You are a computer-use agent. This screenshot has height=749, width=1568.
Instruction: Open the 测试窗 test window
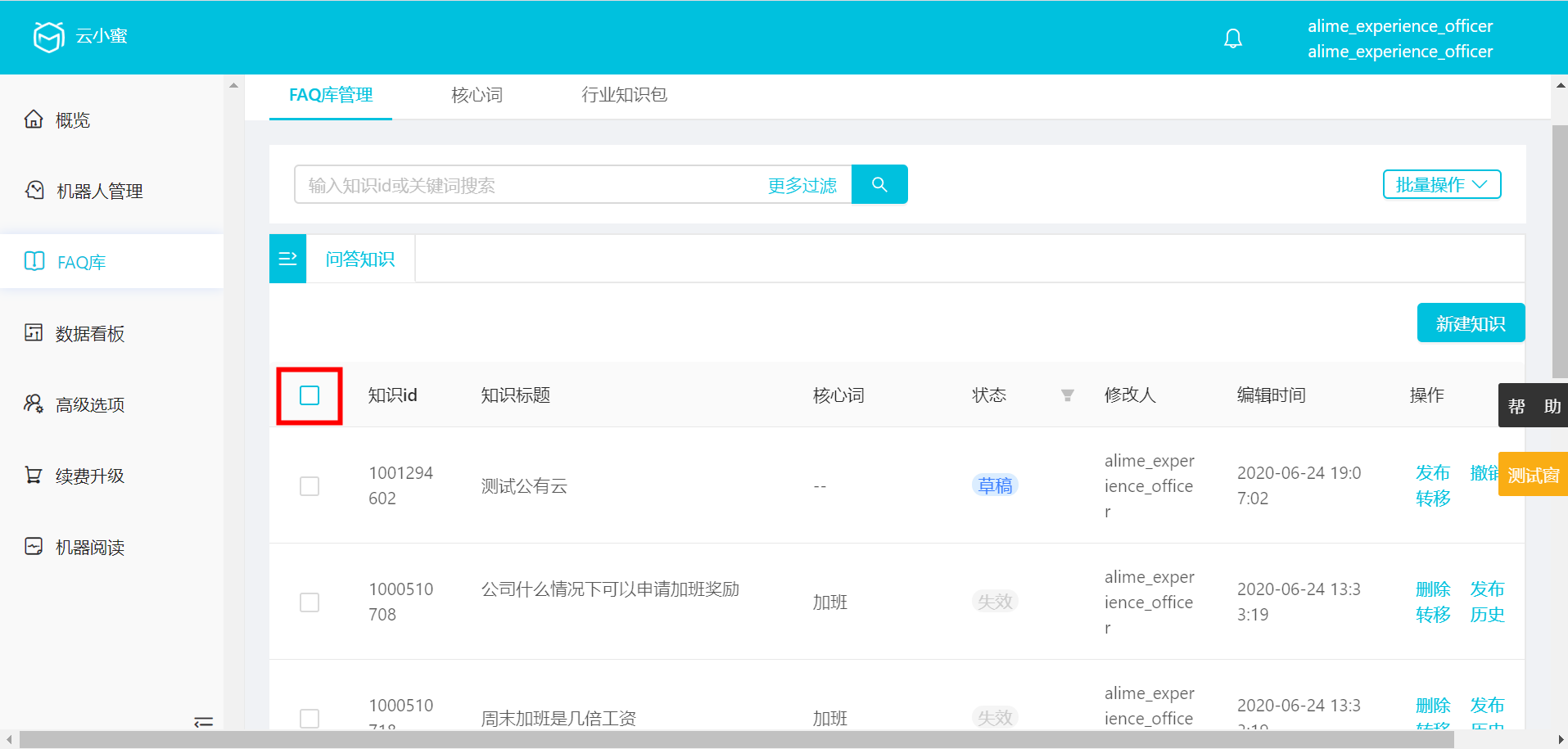coord(1533,474)
